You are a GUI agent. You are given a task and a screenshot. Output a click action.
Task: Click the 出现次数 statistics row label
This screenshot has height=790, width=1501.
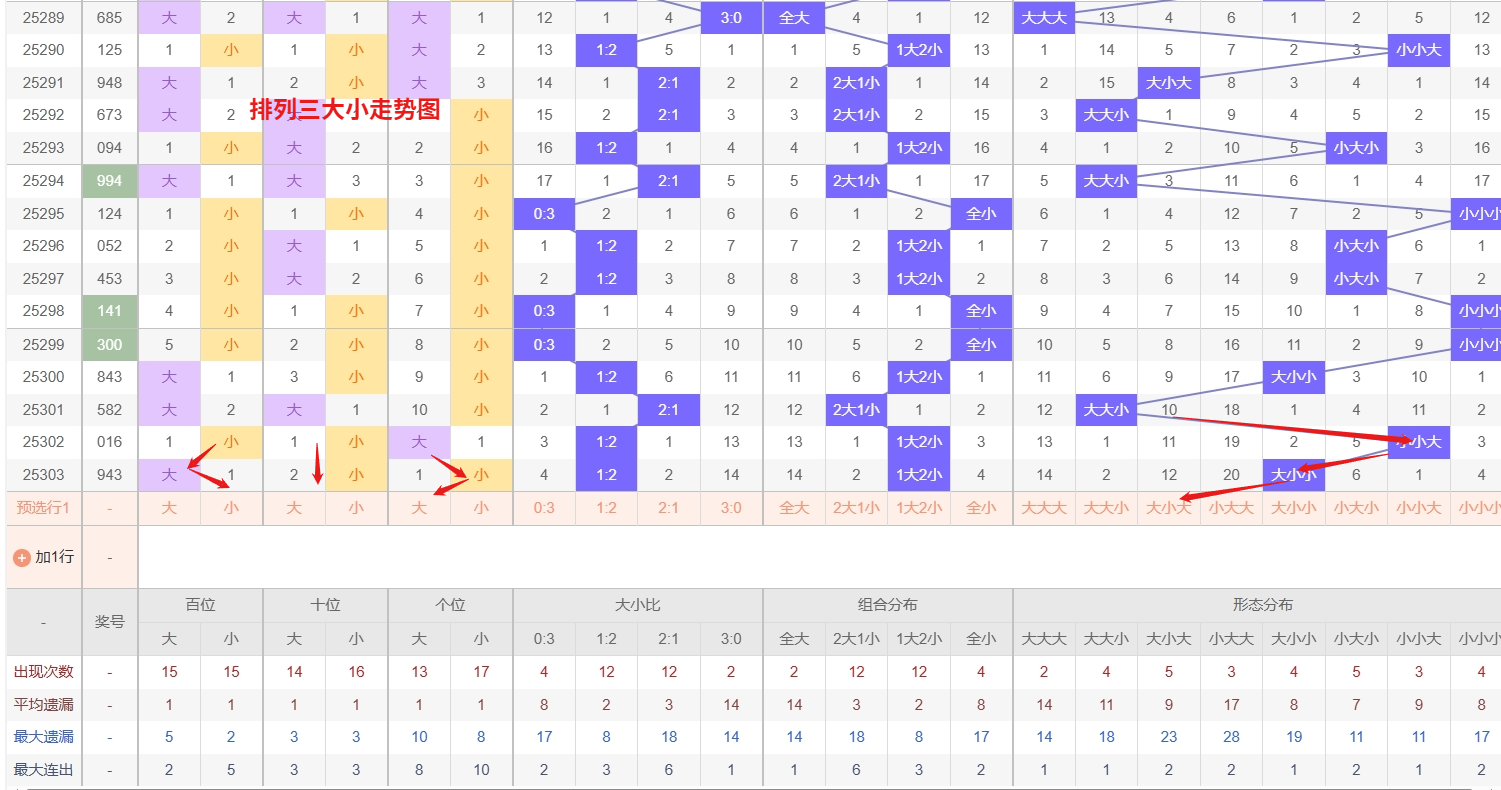[43, 672]
